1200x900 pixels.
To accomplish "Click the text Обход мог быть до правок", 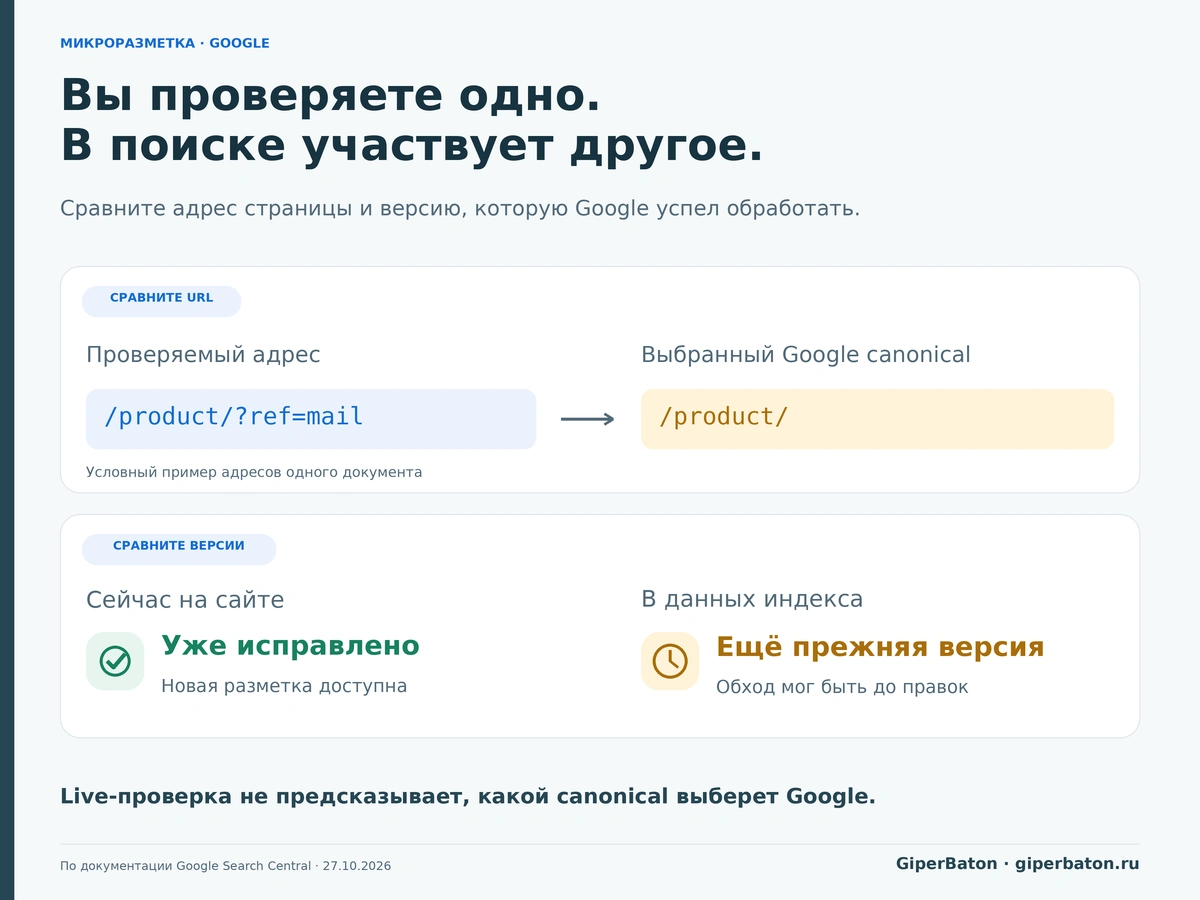I will 842,687.
